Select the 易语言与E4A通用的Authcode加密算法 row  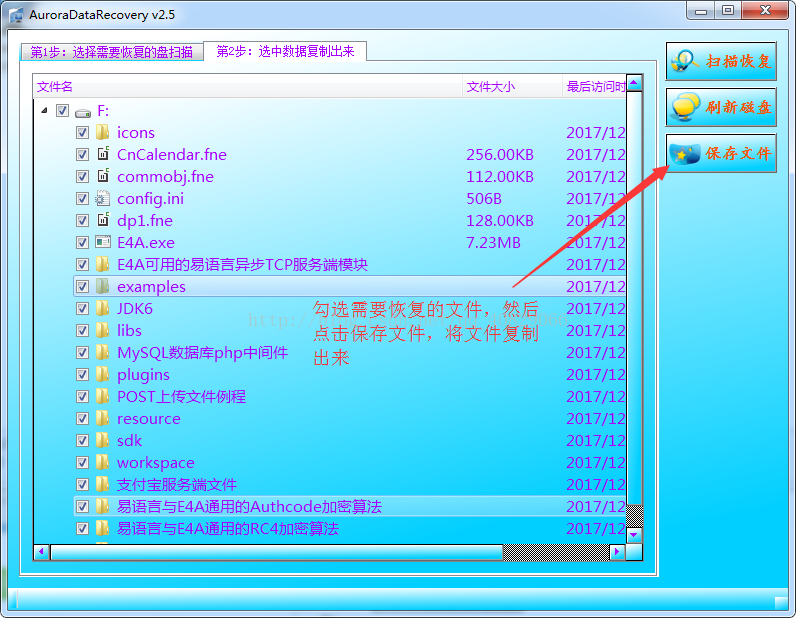coord(350,506)
